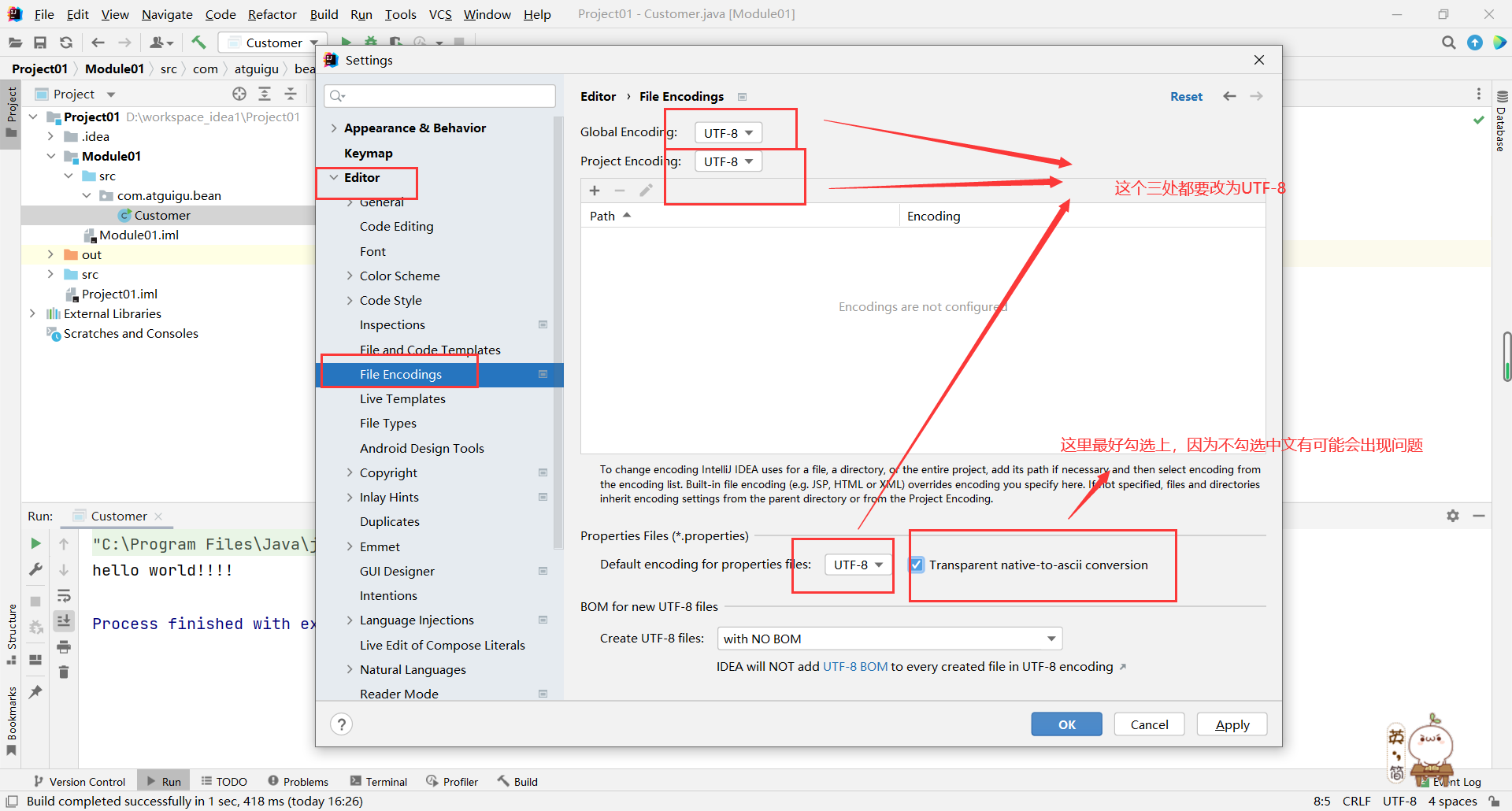Add a per-path encoding with the plus icon

595,190
